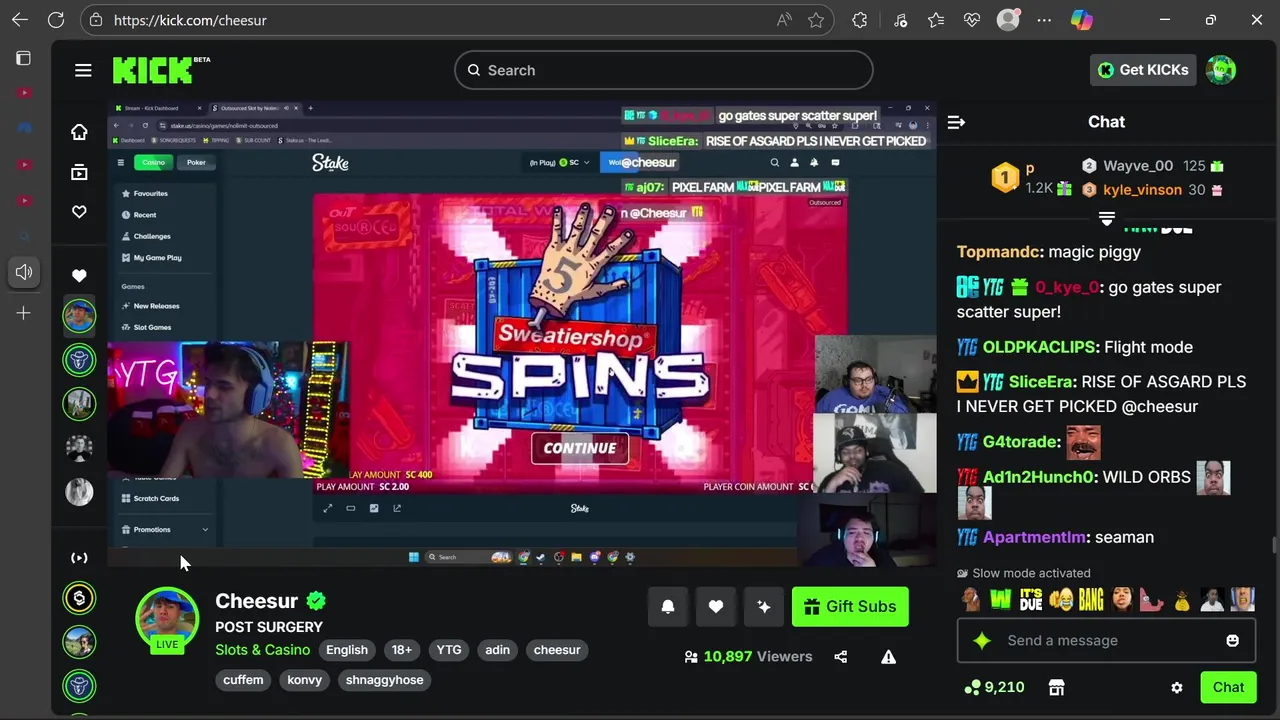Click SliceEra username in chat

1041,382
